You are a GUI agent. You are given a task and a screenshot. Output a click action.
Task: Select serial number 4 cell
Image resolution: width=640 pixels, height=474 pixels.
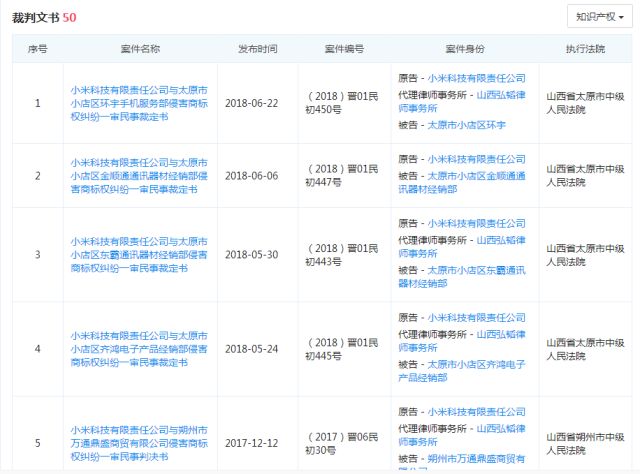[x=38, y=349]
